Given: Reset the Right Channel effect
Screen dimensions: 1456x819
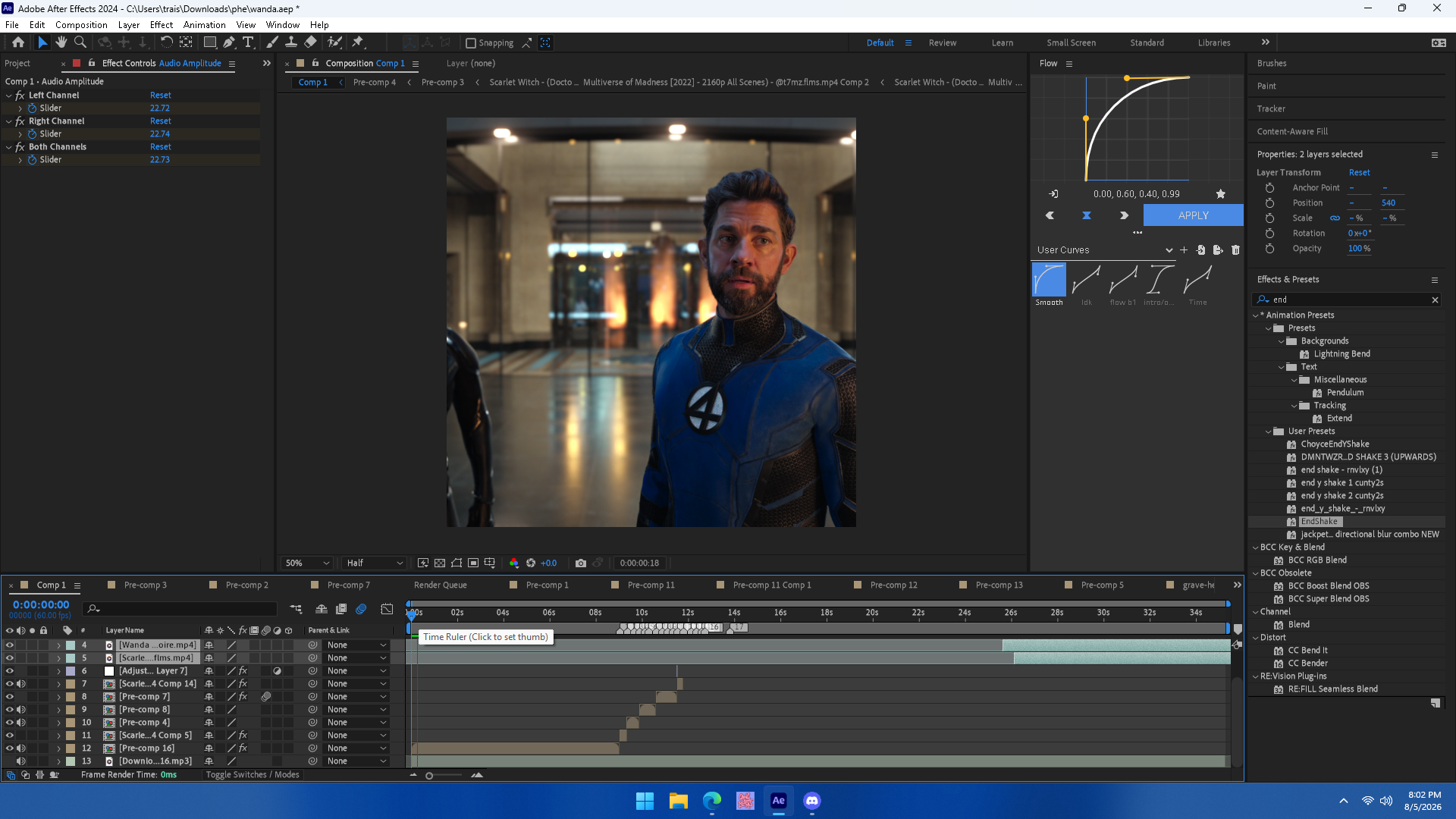Looking at the screenshot, I should pyautogui.click(x=161, y=121).
